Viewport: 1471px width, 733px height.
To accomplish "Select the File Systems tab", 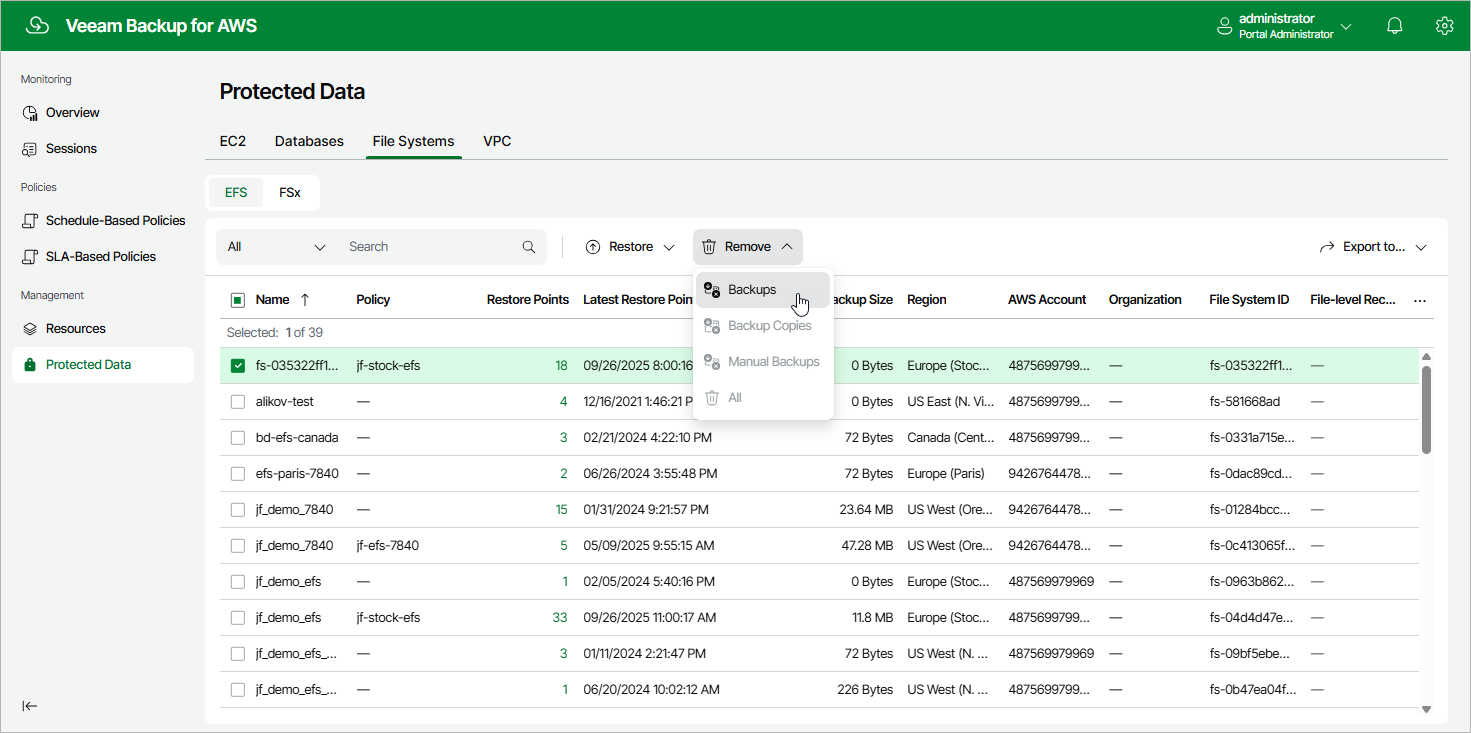I will point(413,141).
